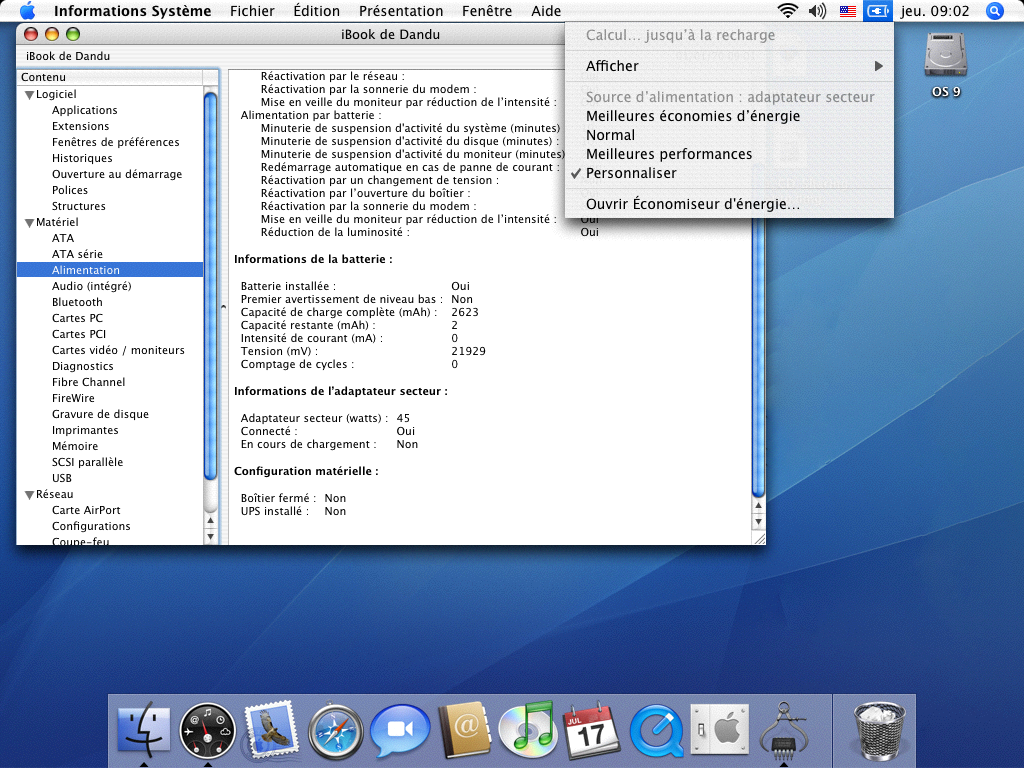This screenshot has width=1024, height=768.
Task: Select Fenêtres de préférences item
Action: pyautogui.click(x=116, y=142)
